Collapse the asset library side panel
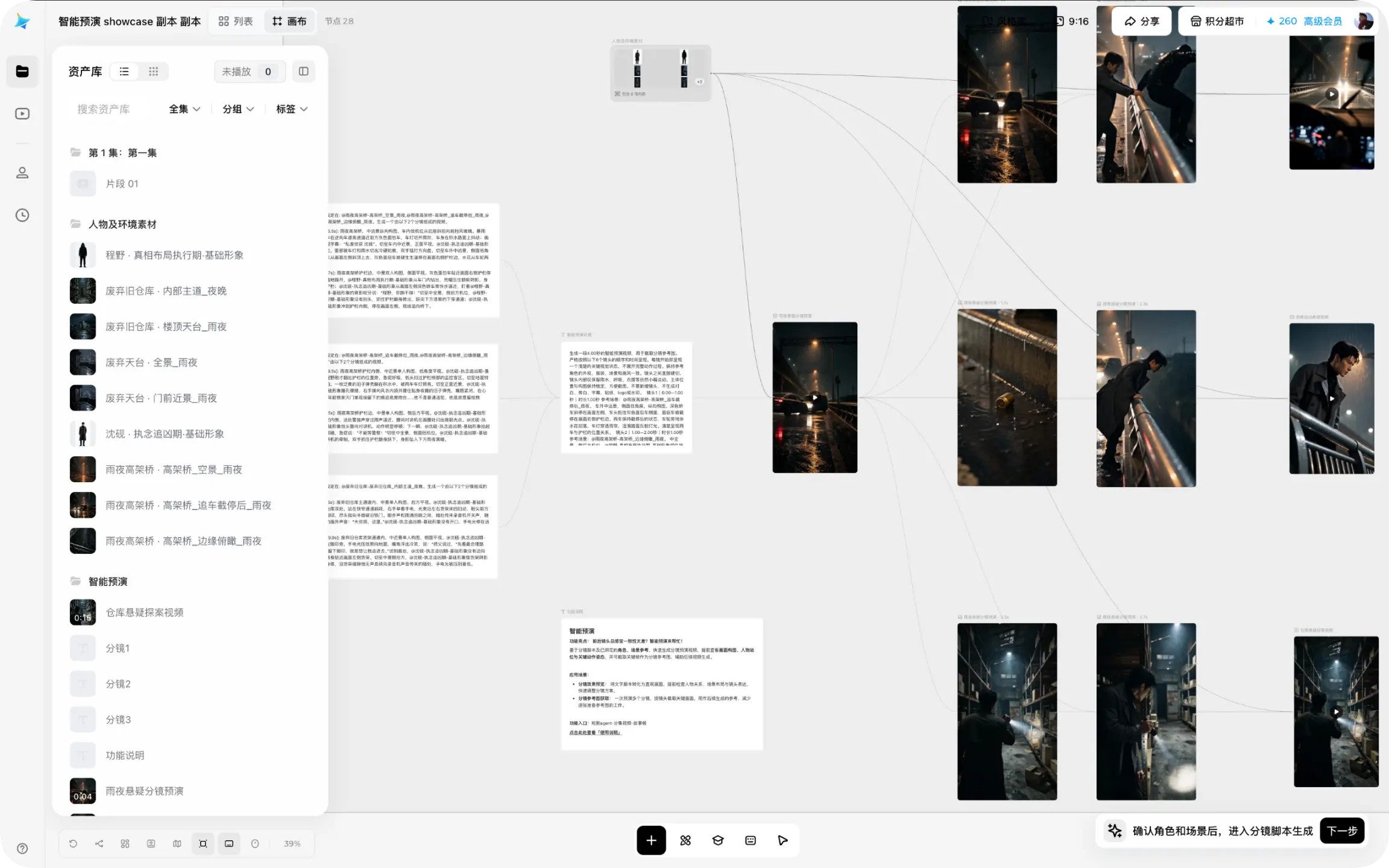Viewport: 1389px width, 868px height. tap(303, 71)
